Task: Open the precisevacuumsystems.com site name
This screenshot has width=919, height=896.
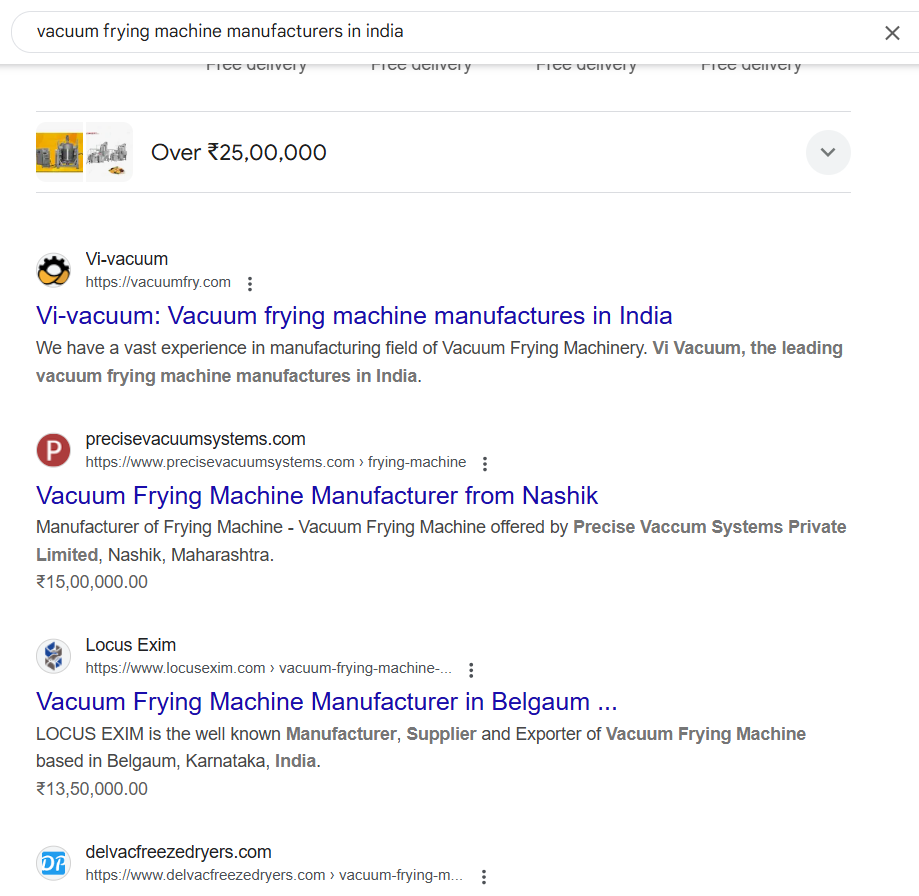Action: pos(195,439)
